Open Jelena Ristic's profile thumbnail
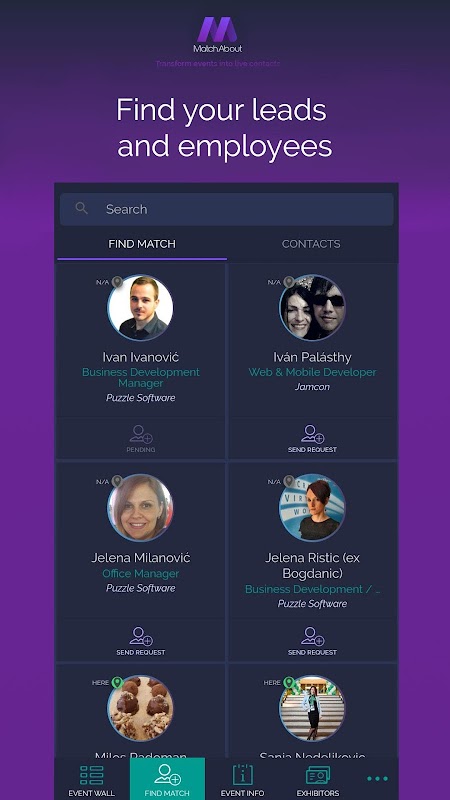 [x=312, y=508]
